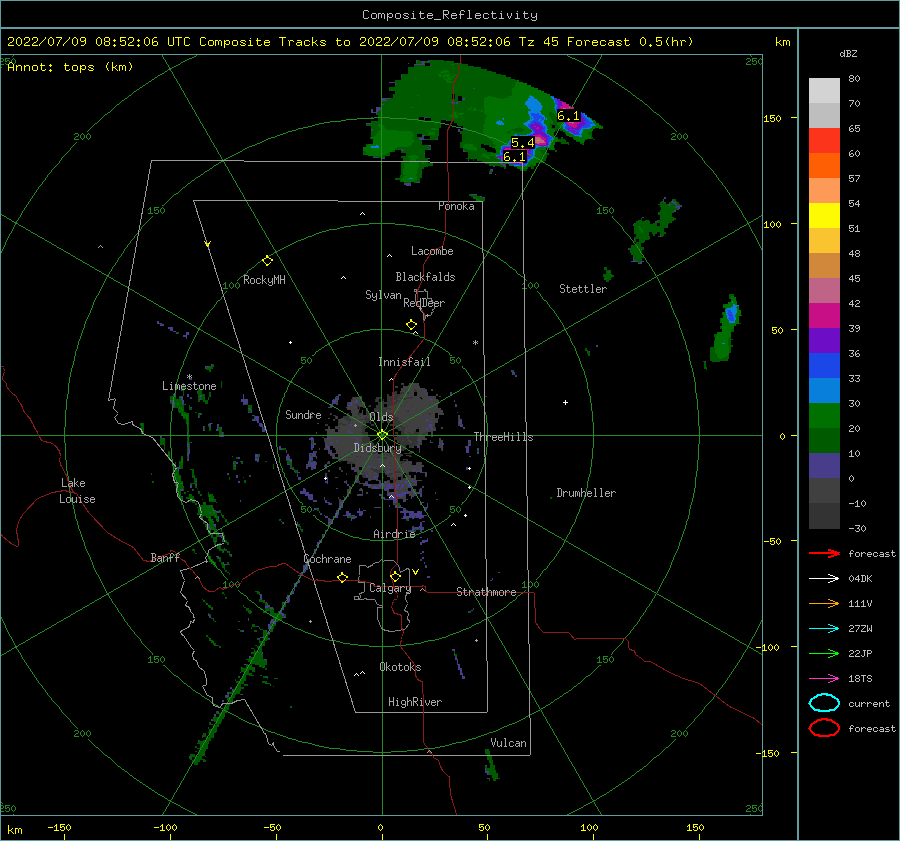
Task: Click the Sylvan label
Action: tap(383, 295)
